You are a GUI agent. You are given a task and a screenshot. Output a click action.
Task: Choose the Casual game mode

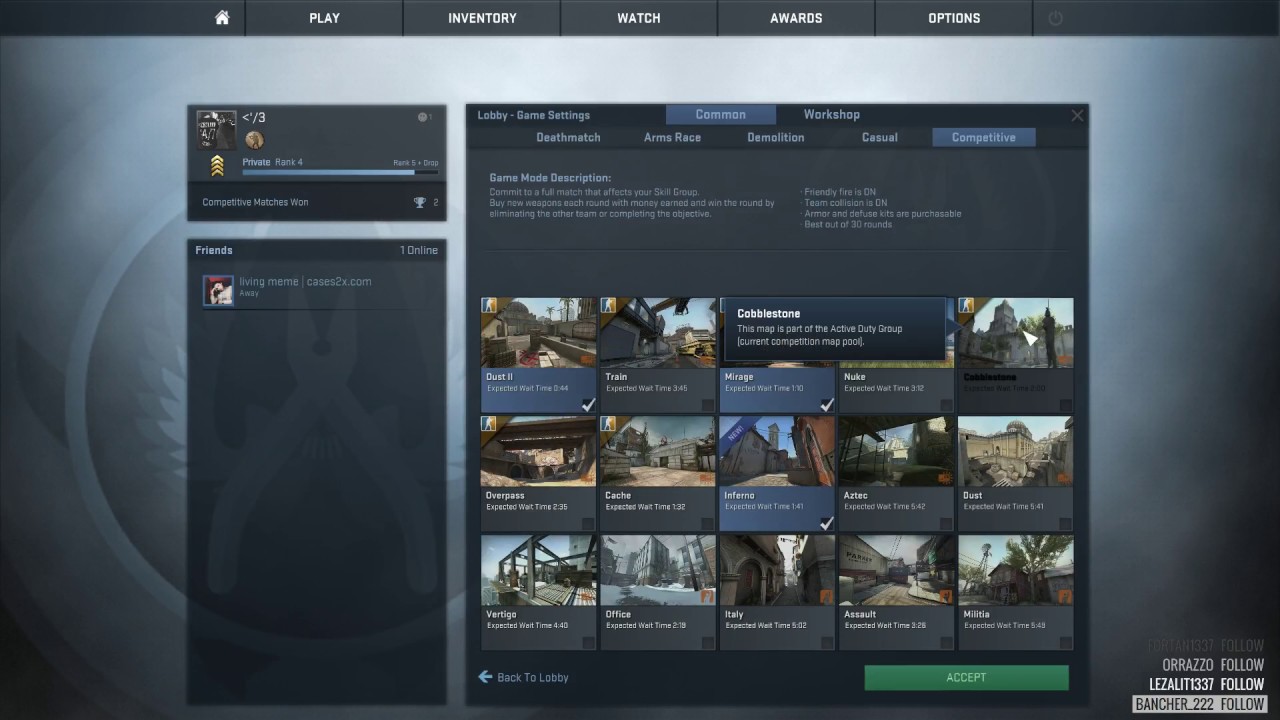tap(880, 138)
